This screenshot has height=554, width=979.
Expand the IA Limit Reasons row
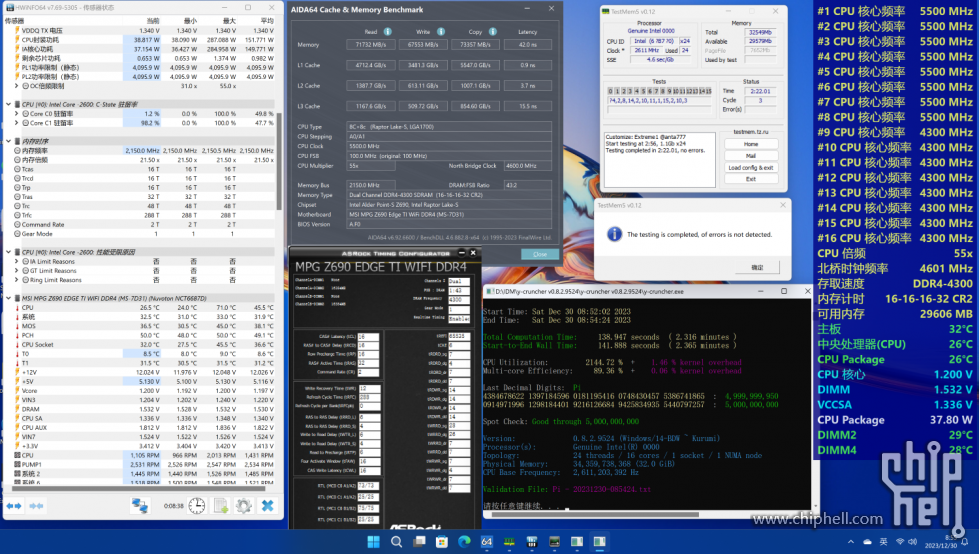(17, 262)
